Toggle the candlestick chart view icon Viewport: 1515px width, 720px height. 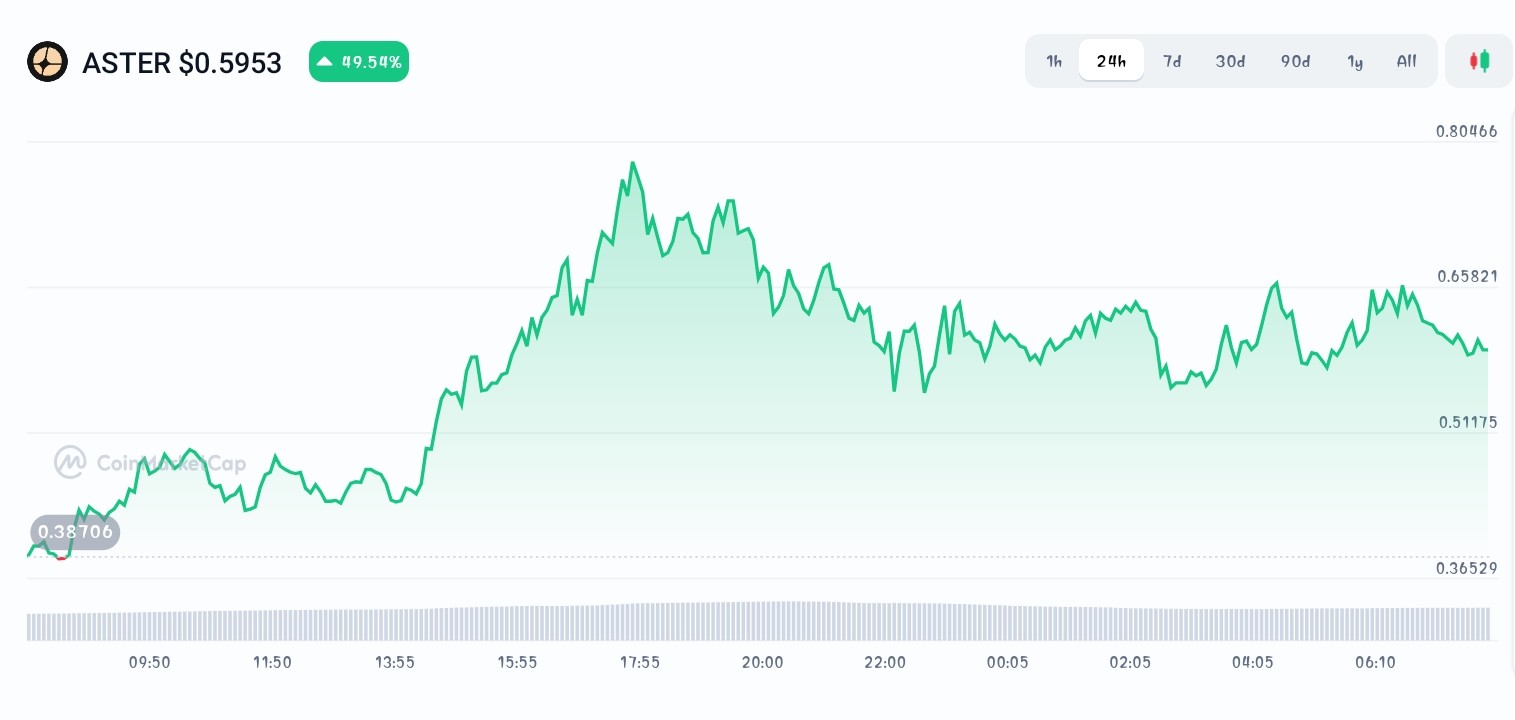[1479, 61]
